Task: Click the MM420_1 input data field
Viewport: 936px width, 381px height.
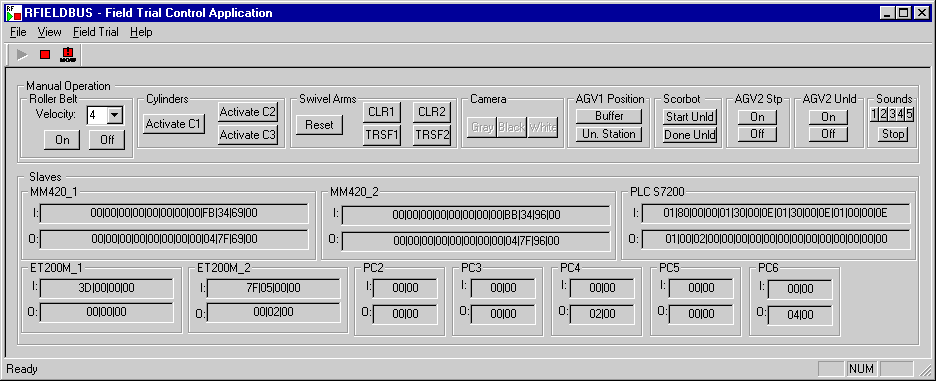Action: [x=174, y=213]
